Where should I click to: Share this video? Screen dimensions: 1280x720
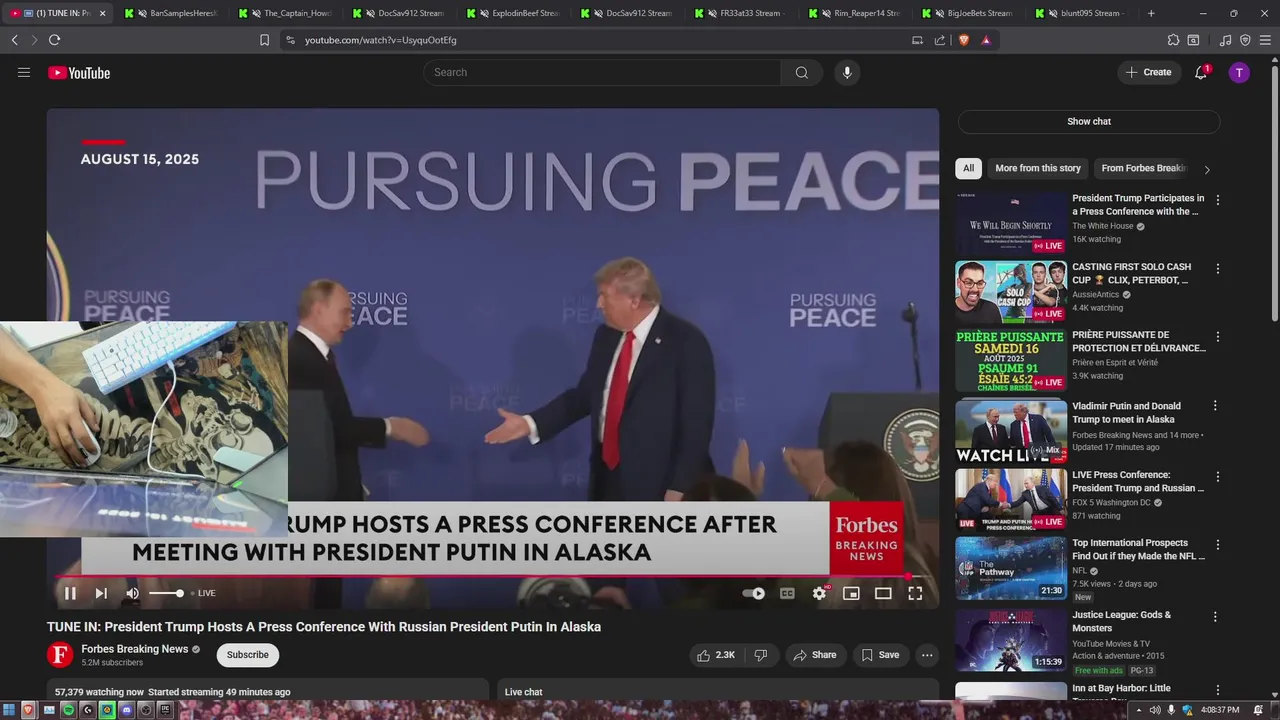[x=814, y=655]
